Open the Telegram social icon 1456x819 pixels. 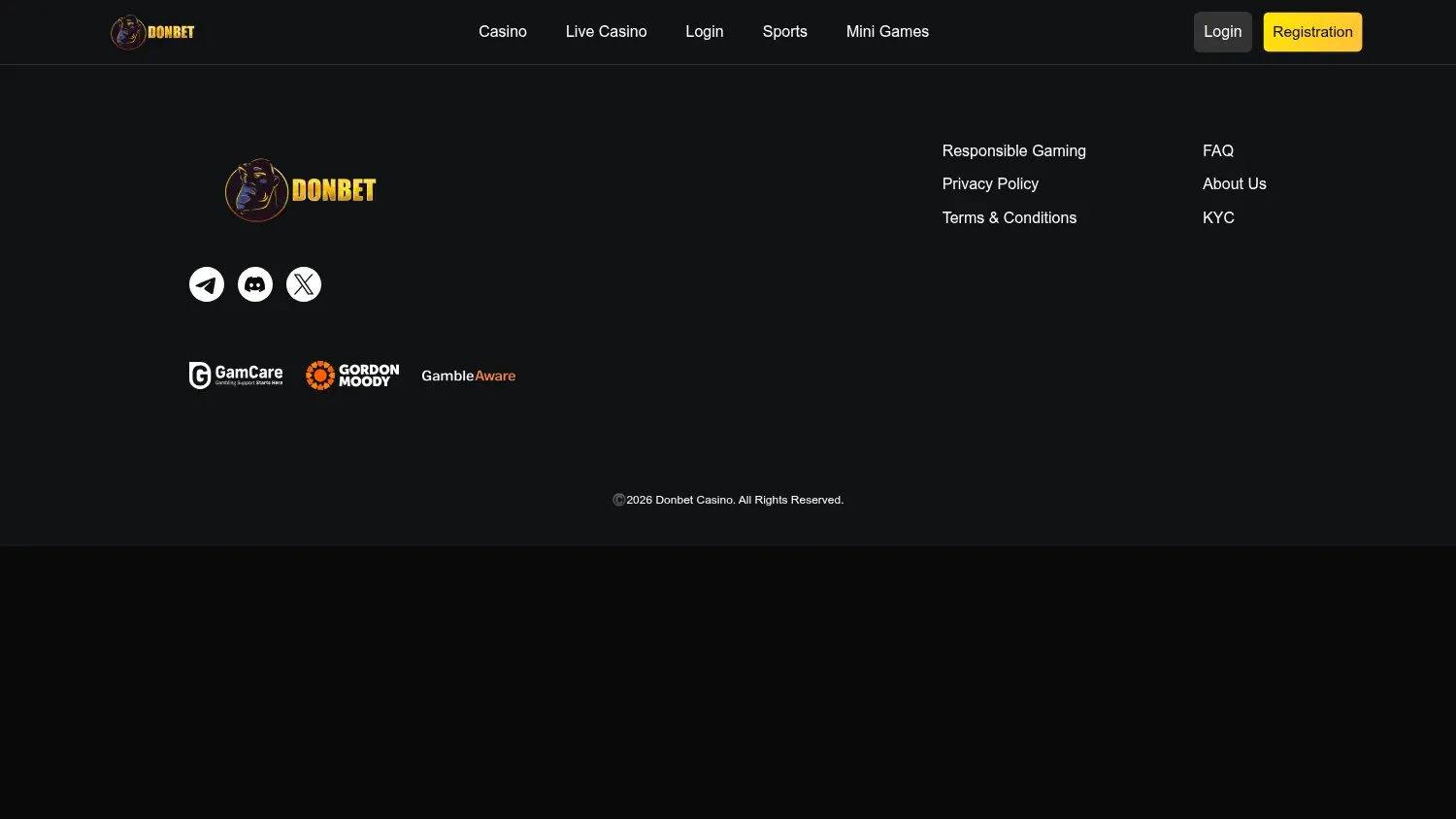[207, 284]
